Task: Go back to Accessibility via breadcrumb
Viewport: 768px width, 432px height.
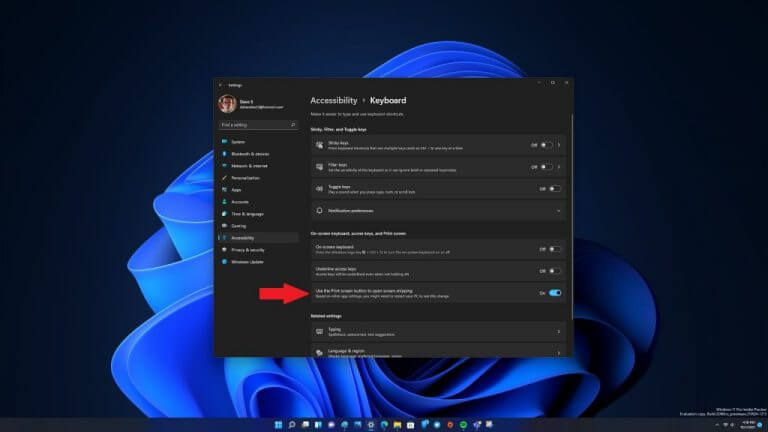Action: 334,100
